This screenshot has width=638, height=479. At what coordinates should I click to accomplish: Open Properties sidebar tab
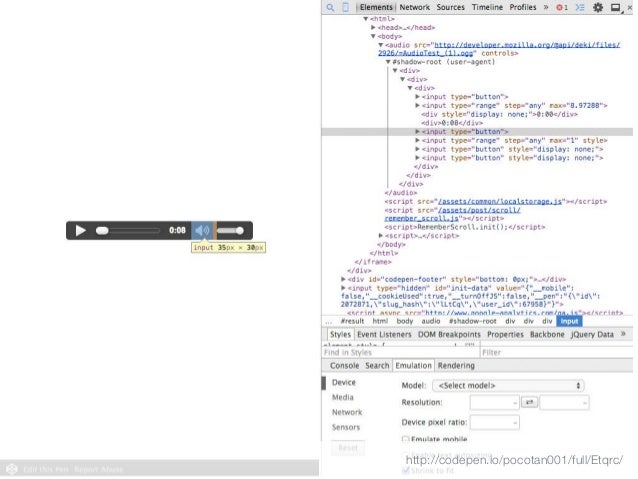tap(505, 334)
